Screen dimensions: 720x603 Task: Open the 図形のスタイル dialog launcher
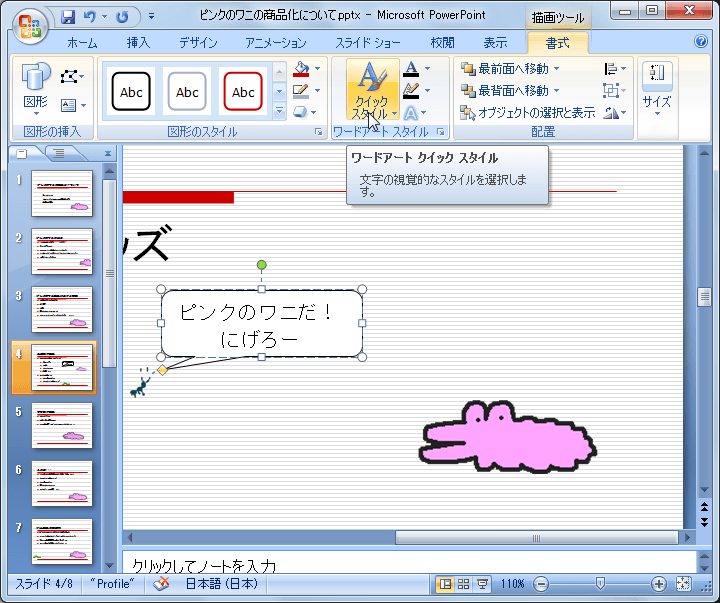318,132
